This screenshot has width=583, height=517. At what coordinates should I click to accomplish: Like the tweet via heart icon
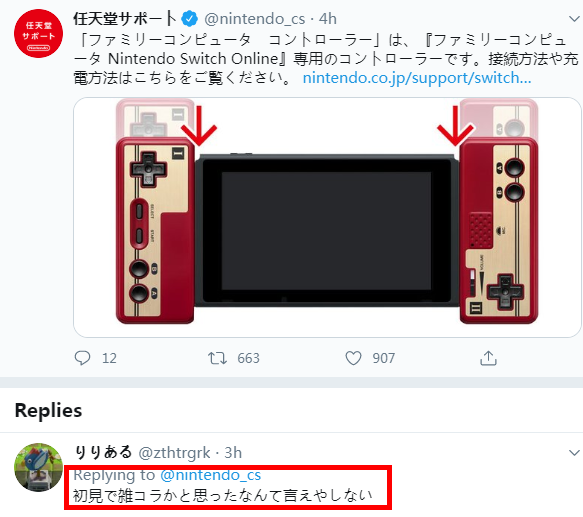tap(353, 358)
